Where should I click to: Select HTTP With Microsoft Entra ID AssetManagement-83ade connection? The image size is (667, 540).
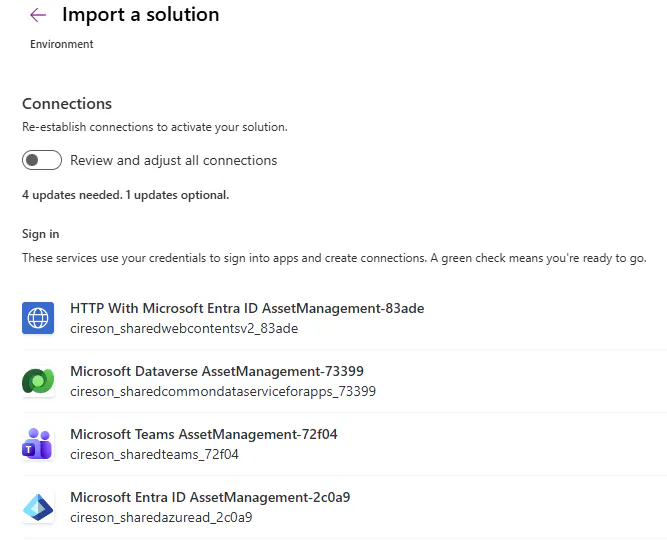click(247, 309)
